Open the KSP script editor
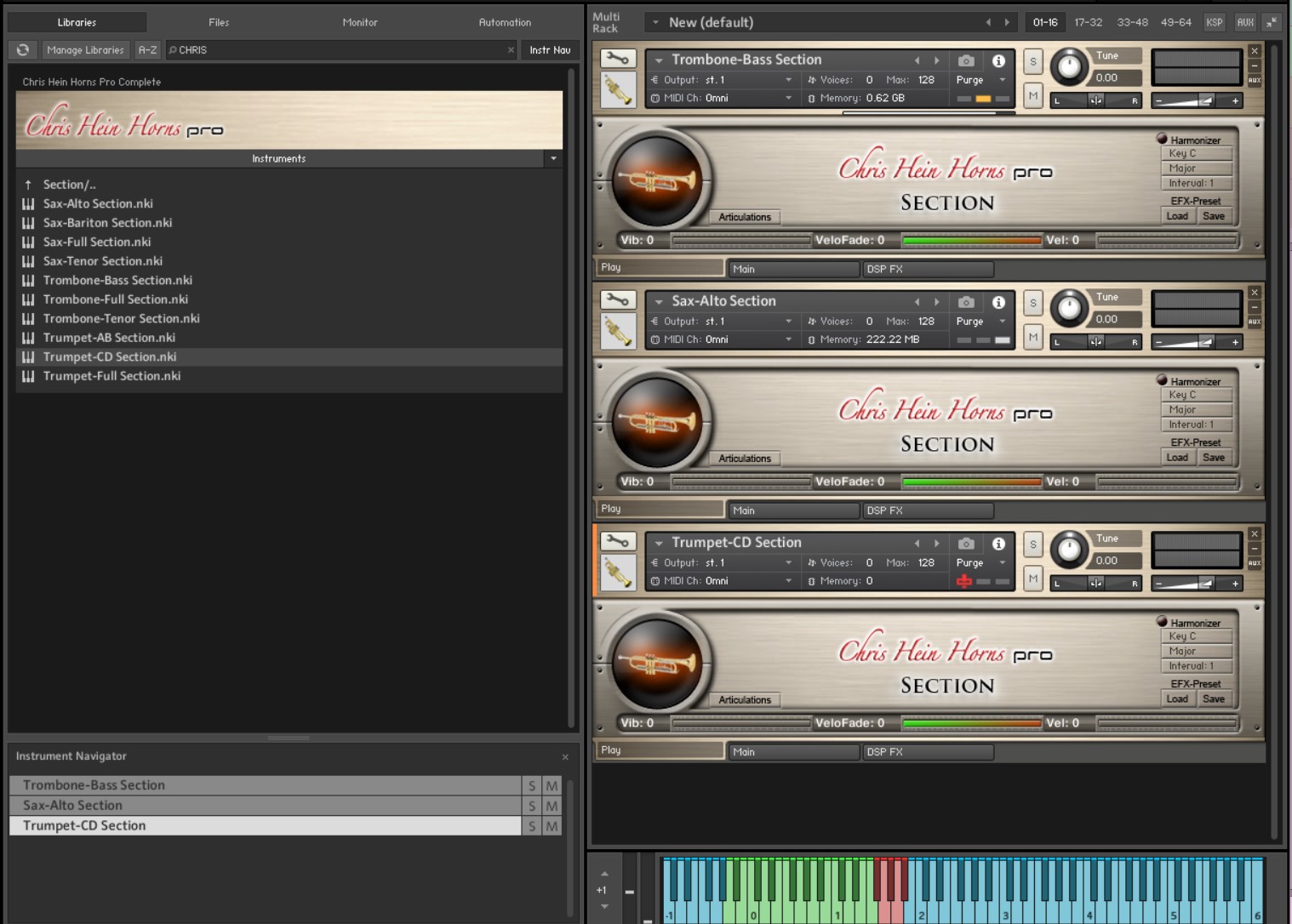 [1215, 22]
